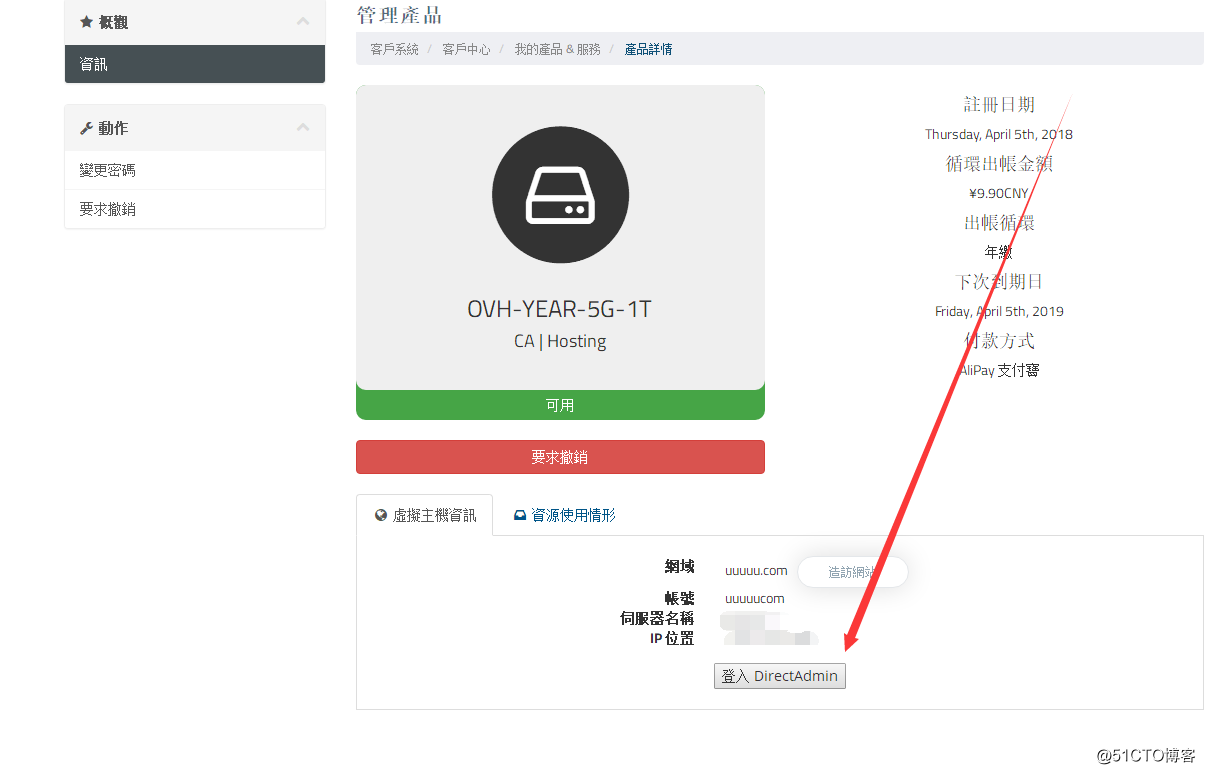Collapse the 動作 panel chevron

[303, 127]
